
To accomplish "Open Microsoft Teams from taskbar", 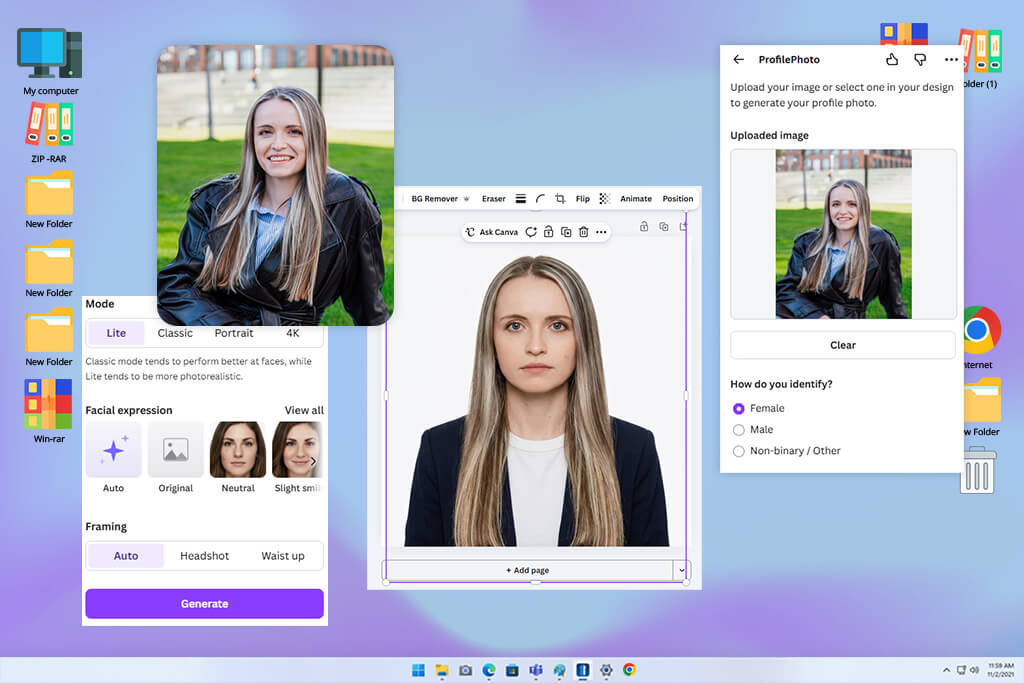I will [x=536, y=670].
